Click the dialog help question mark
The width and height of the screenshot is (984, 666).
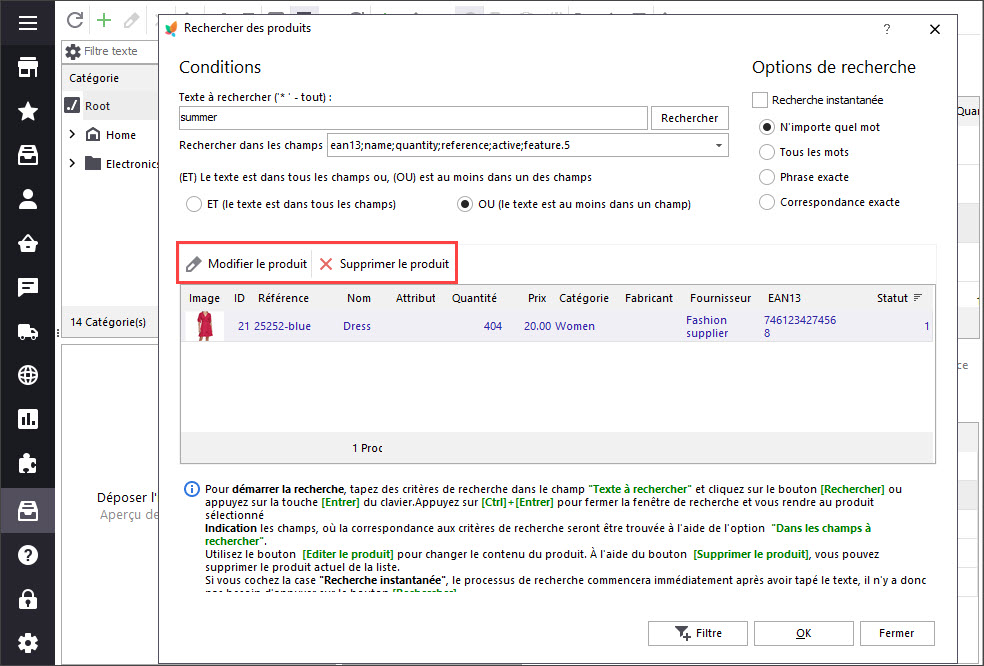887,29
